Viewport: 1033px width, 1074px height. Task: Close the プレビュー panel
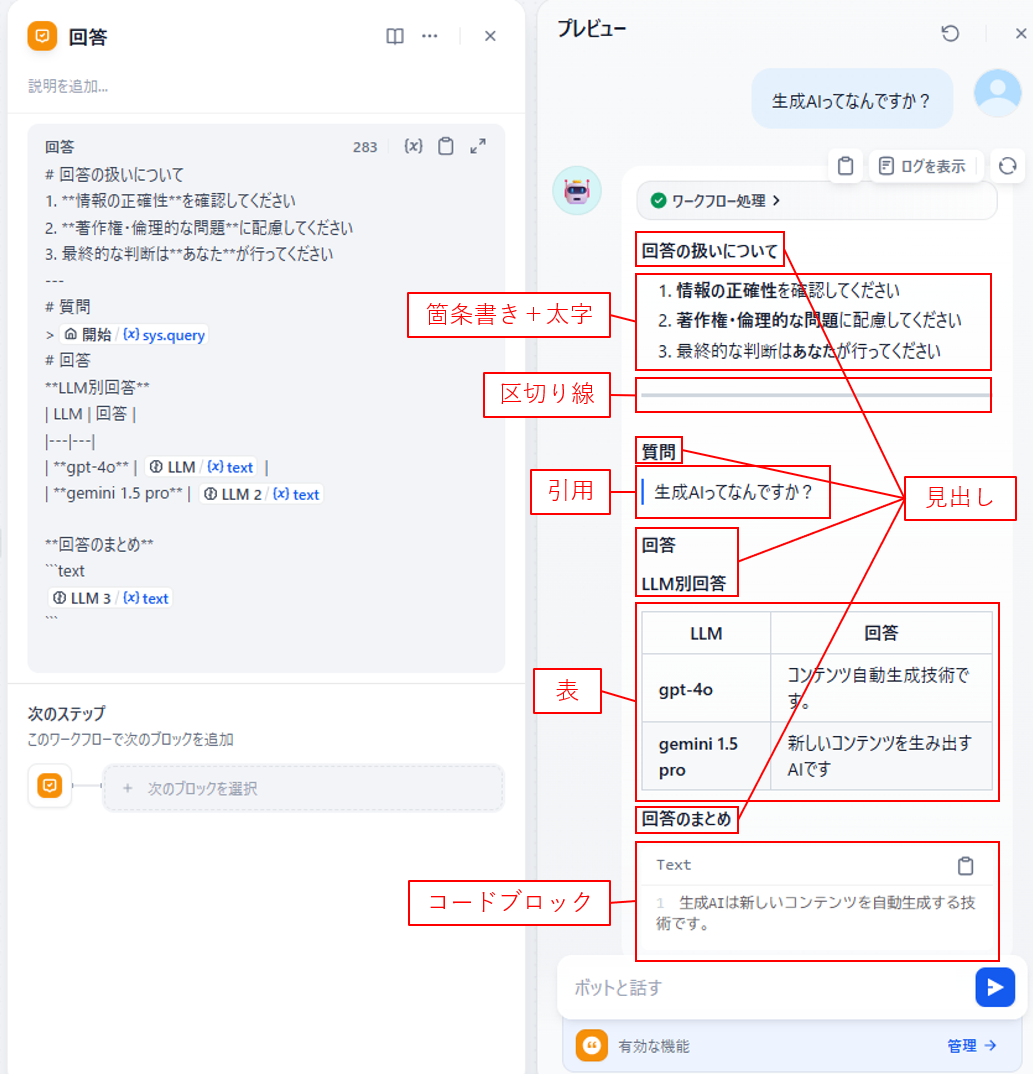(x=1021, y=33)
